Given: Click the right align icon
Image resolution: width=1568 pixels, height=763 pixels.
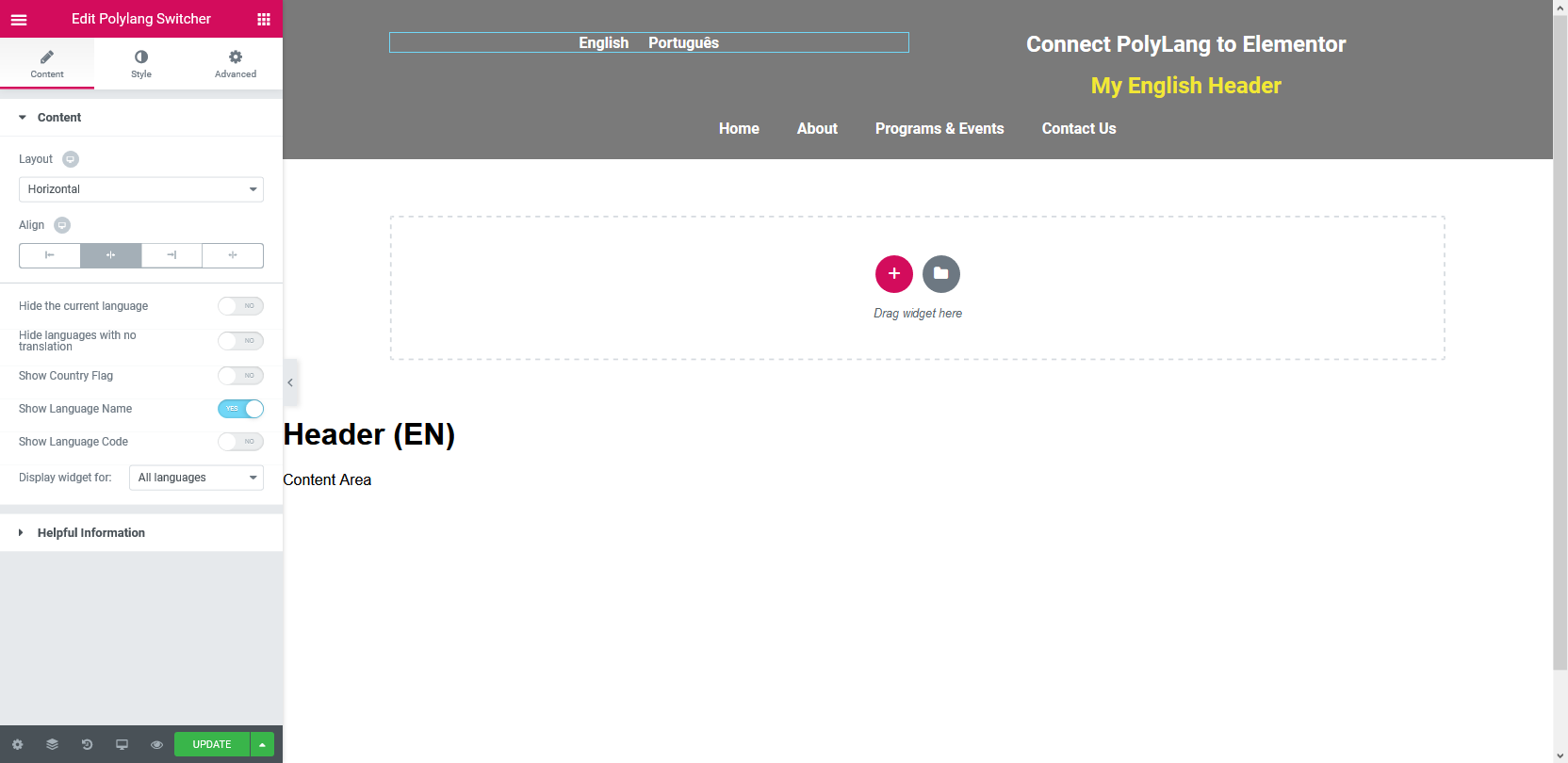Looking at the screenshot, I should (171, 255).
